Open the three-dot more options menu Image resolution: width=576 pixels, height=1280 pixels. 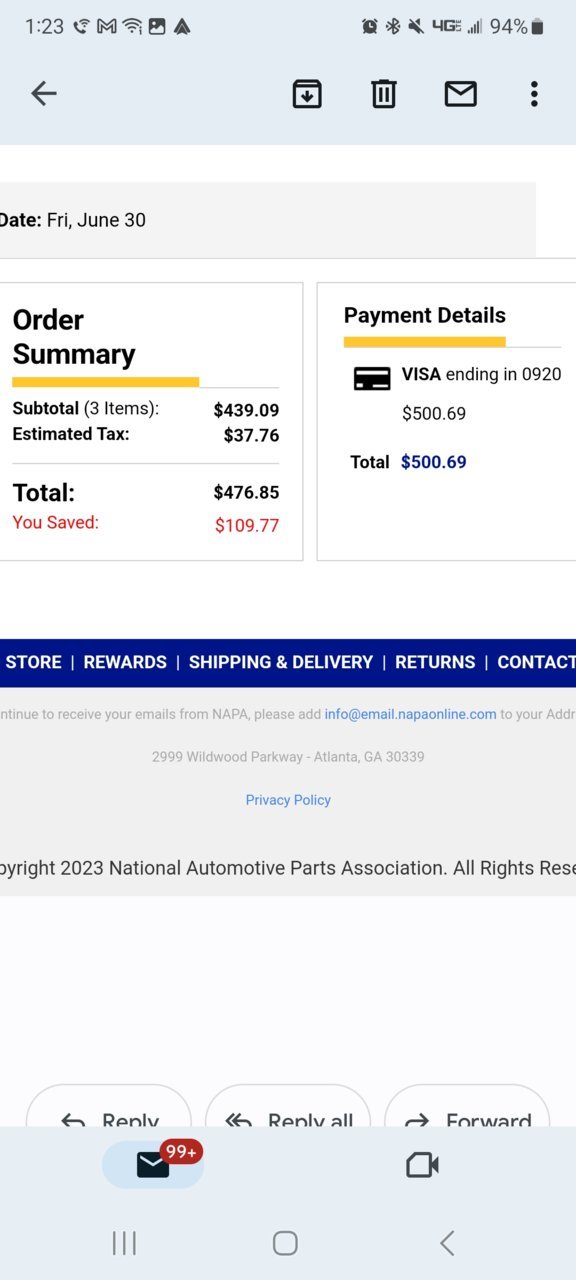[534, 94]
